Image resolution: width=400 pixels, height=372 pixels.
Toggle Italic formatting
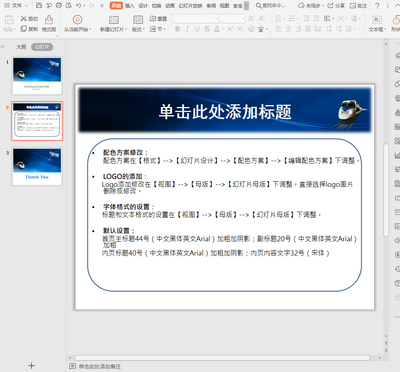point(187,29)
